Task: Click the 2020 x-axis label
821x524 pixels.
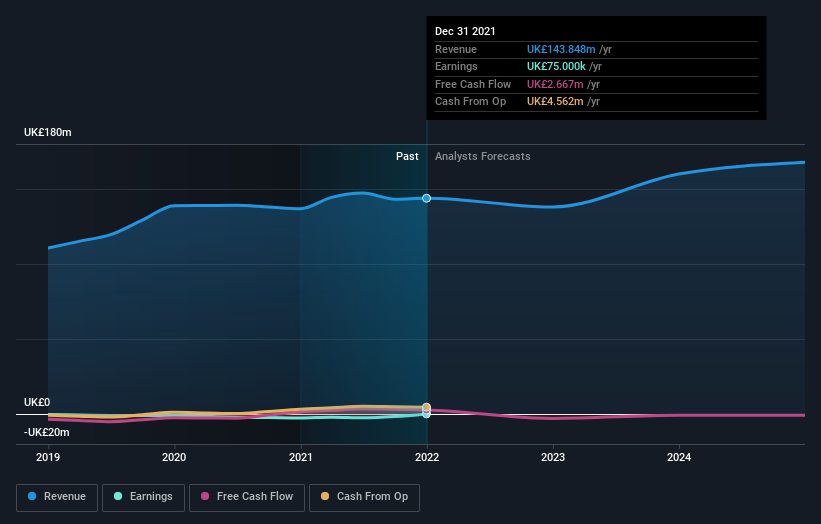Action: click(x=174, y=458)
